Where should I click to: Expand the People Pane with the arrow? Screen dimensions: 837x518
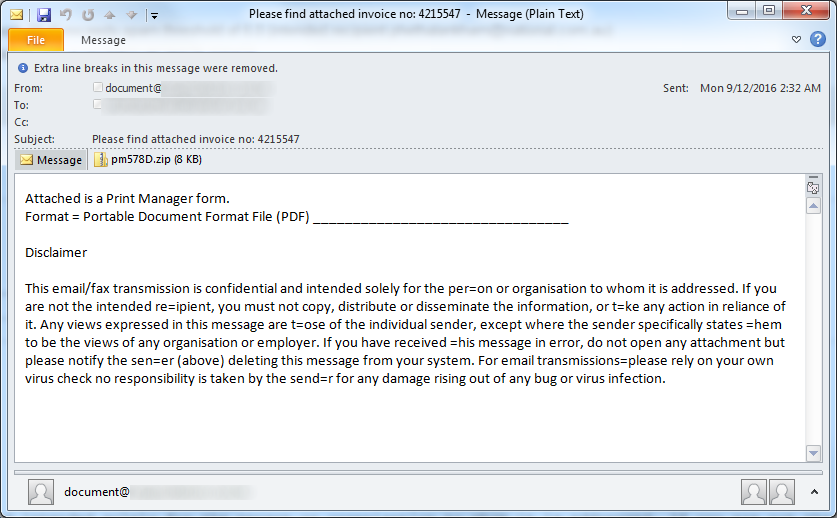pyautogui.click(x=815, y=491)
